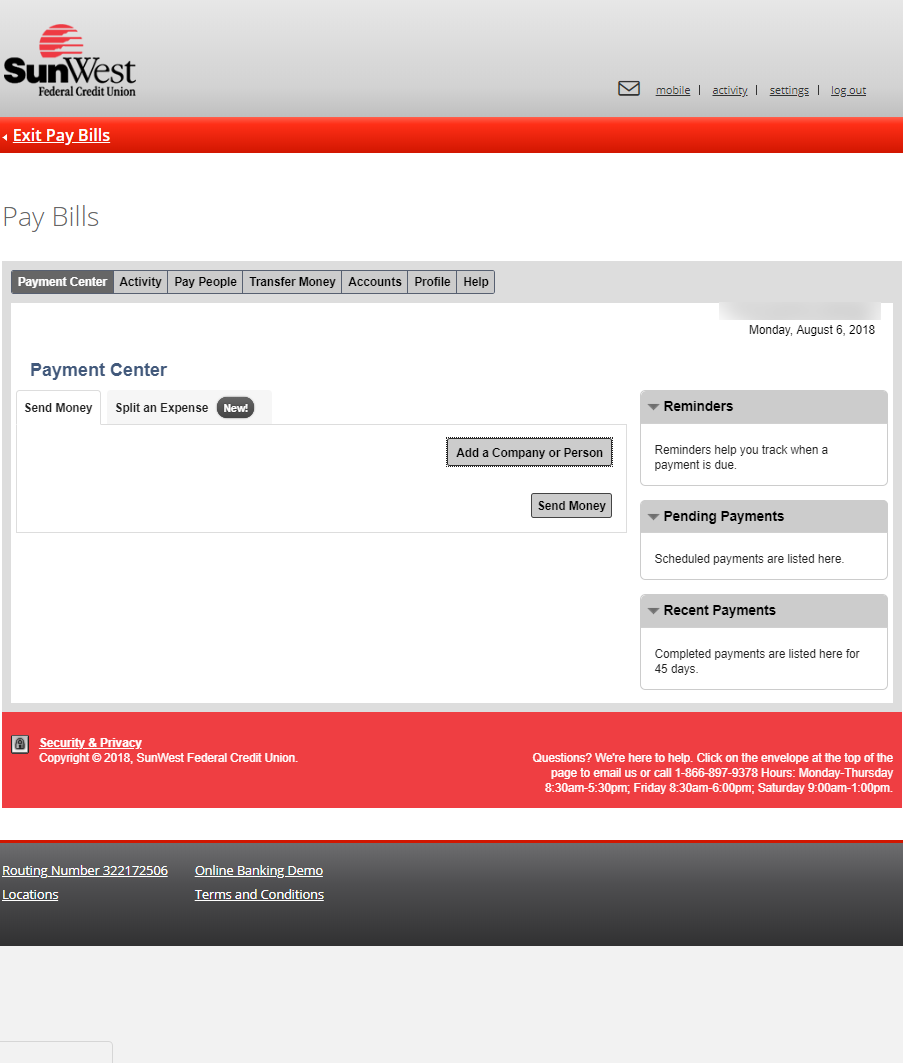Screen dimensions: 903x1063
Task: Open the Security & Privacy link
Action: tap(90, 743)
